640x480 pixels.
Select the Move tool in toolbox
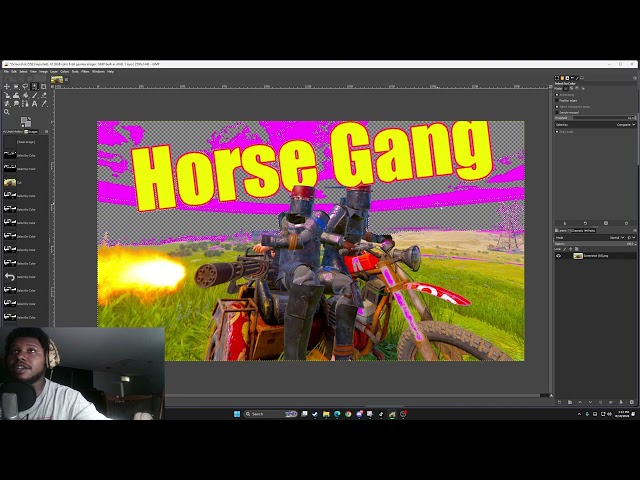click(7, 87)
